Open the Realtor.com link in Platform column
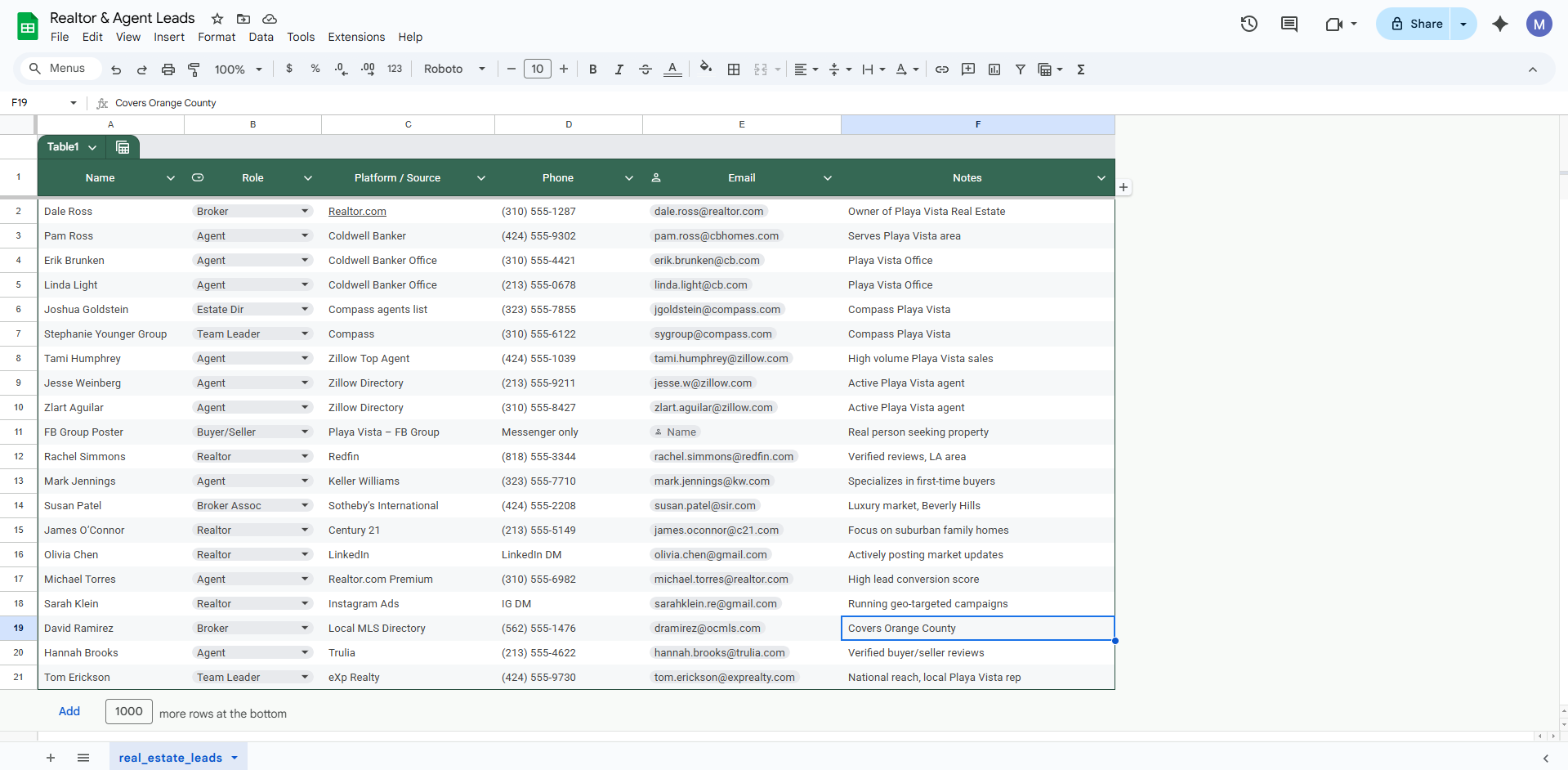Screen dimensions: 1568x770 357,211
